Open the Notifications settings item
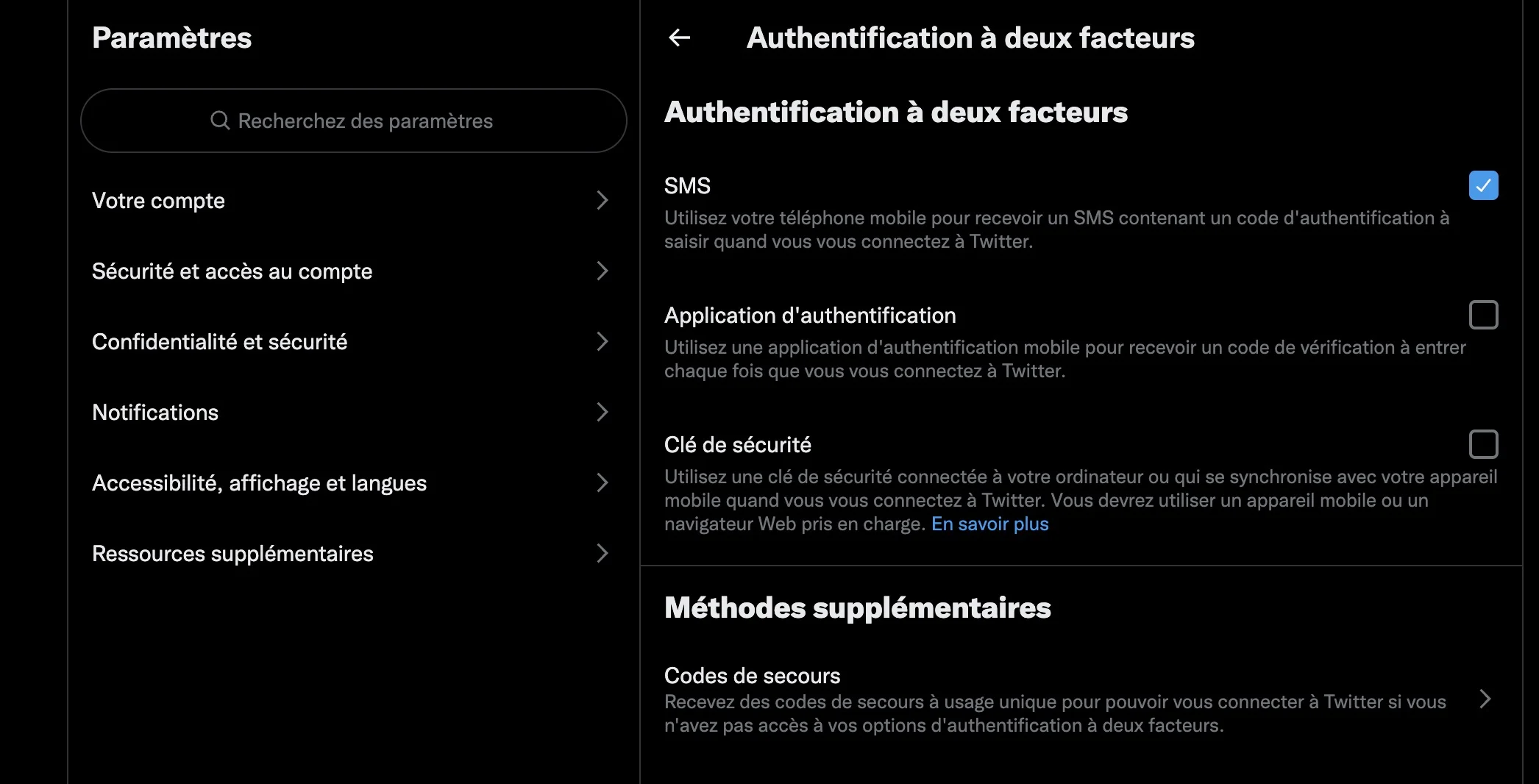Image resolution: width=1539 pixels, height=784 pixels. [155, 413]
